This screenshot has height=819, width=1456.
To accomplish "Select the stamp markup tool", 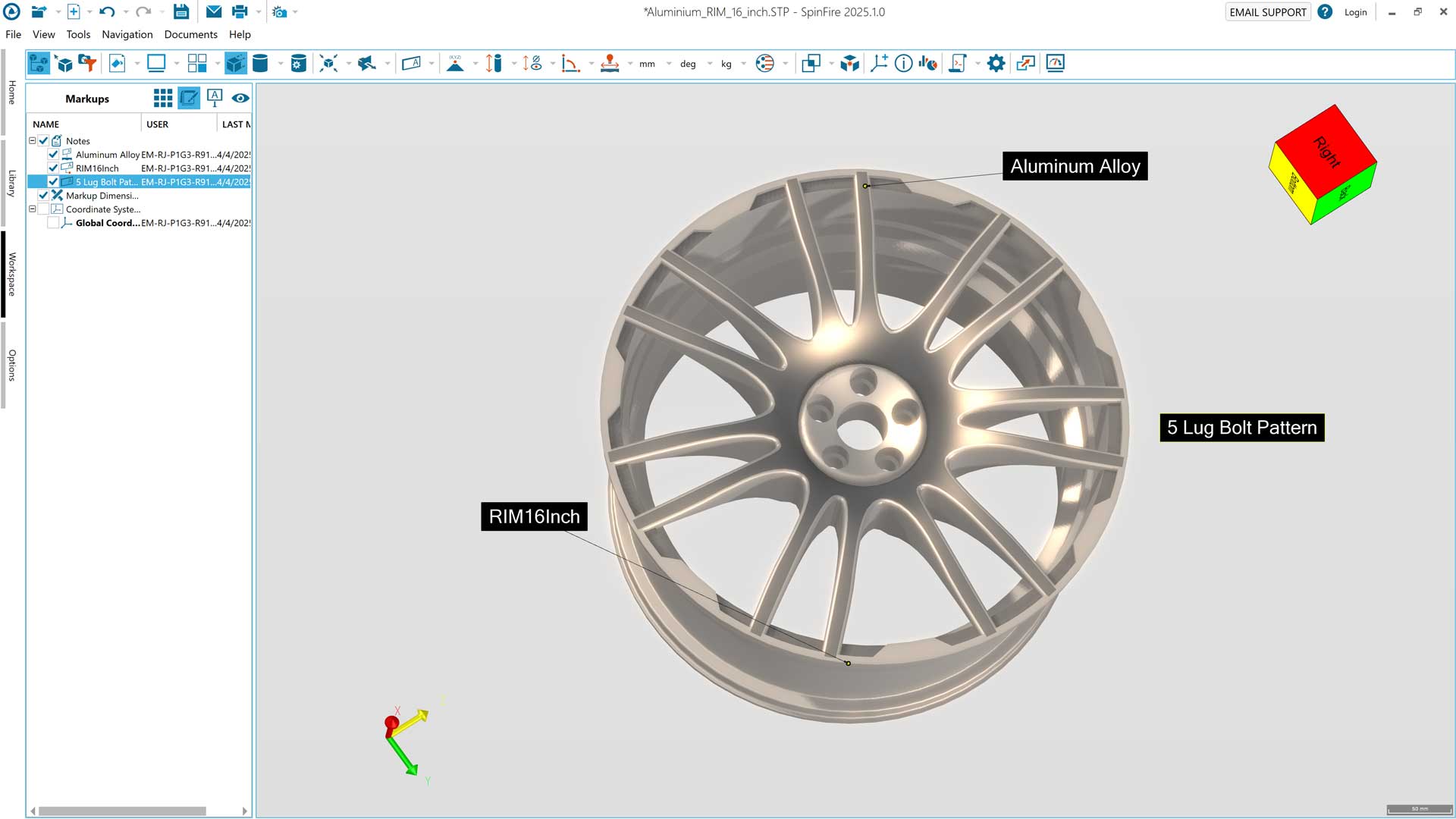I will click(x=610, y=64).
